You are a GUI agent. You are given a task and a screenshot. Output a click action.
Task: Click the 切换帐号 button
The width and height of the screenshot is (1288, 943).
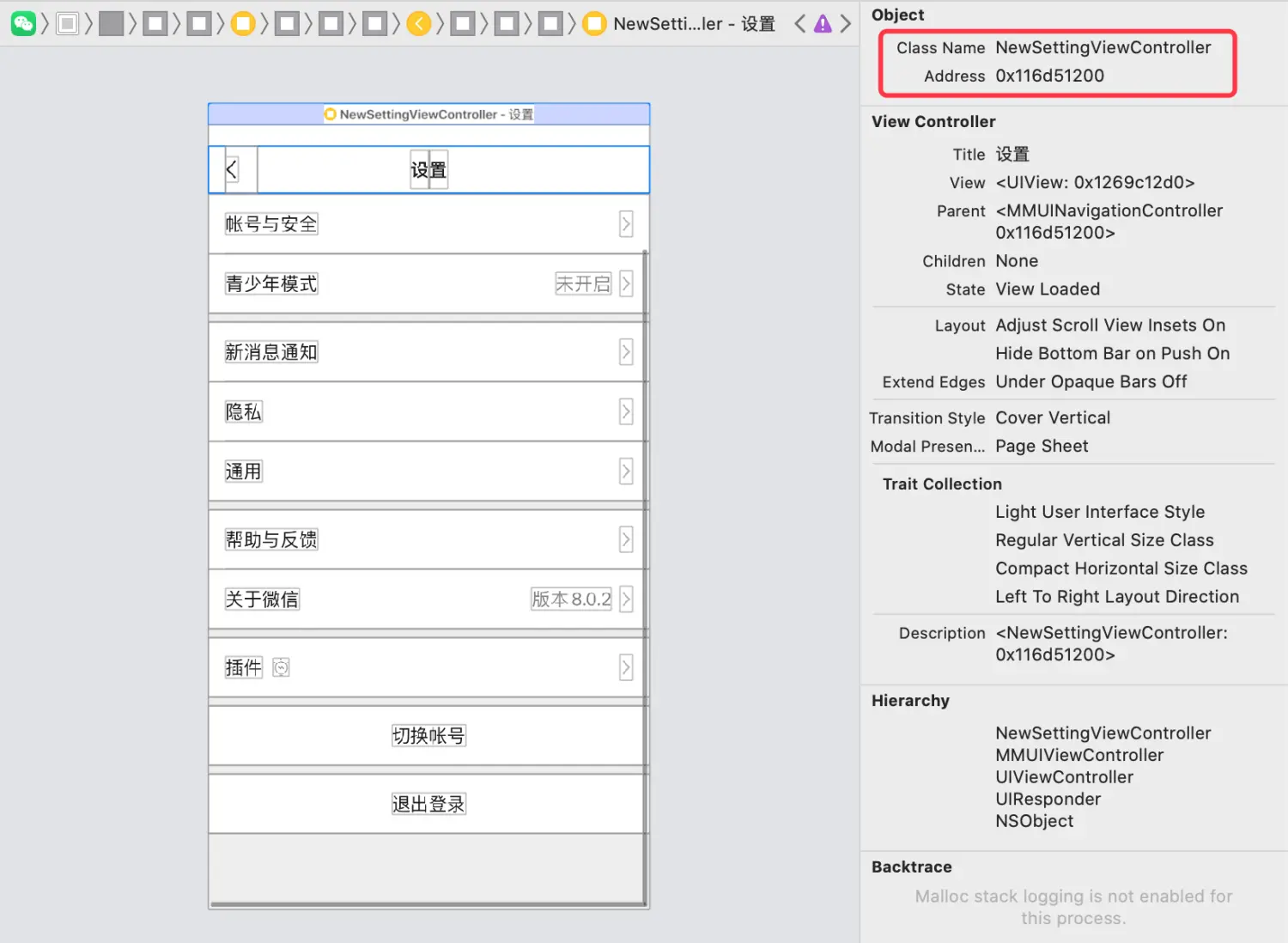click(x=428, y=736)
